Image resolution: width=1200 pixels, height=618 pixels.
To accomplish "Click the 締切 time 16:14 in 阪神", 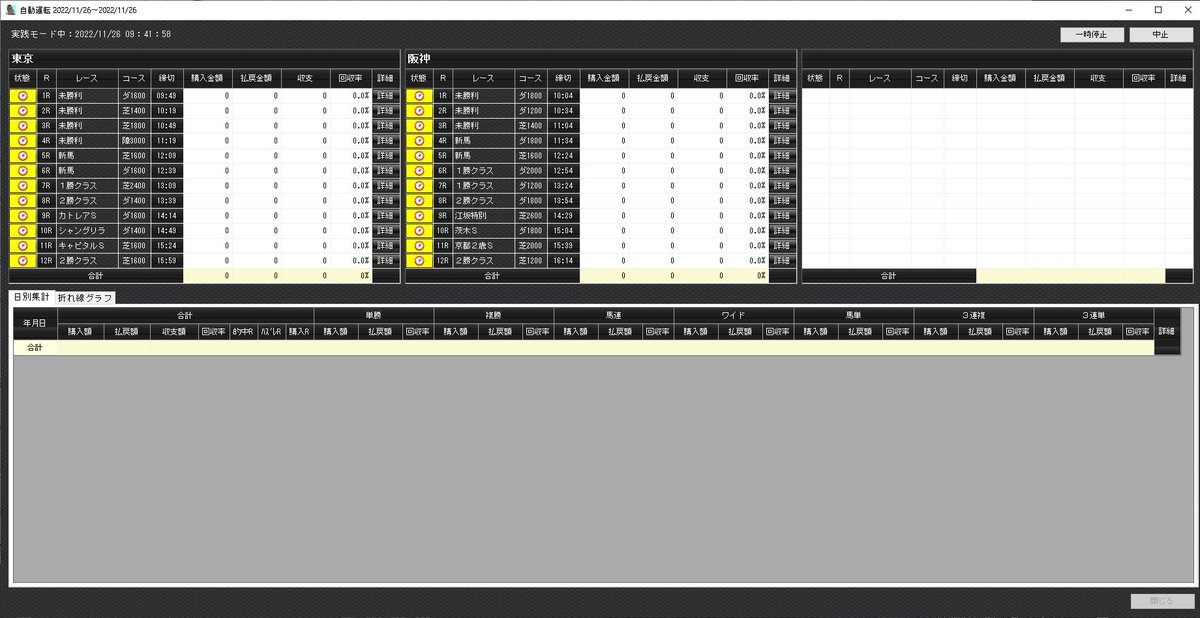I will (x=562, y=261).
